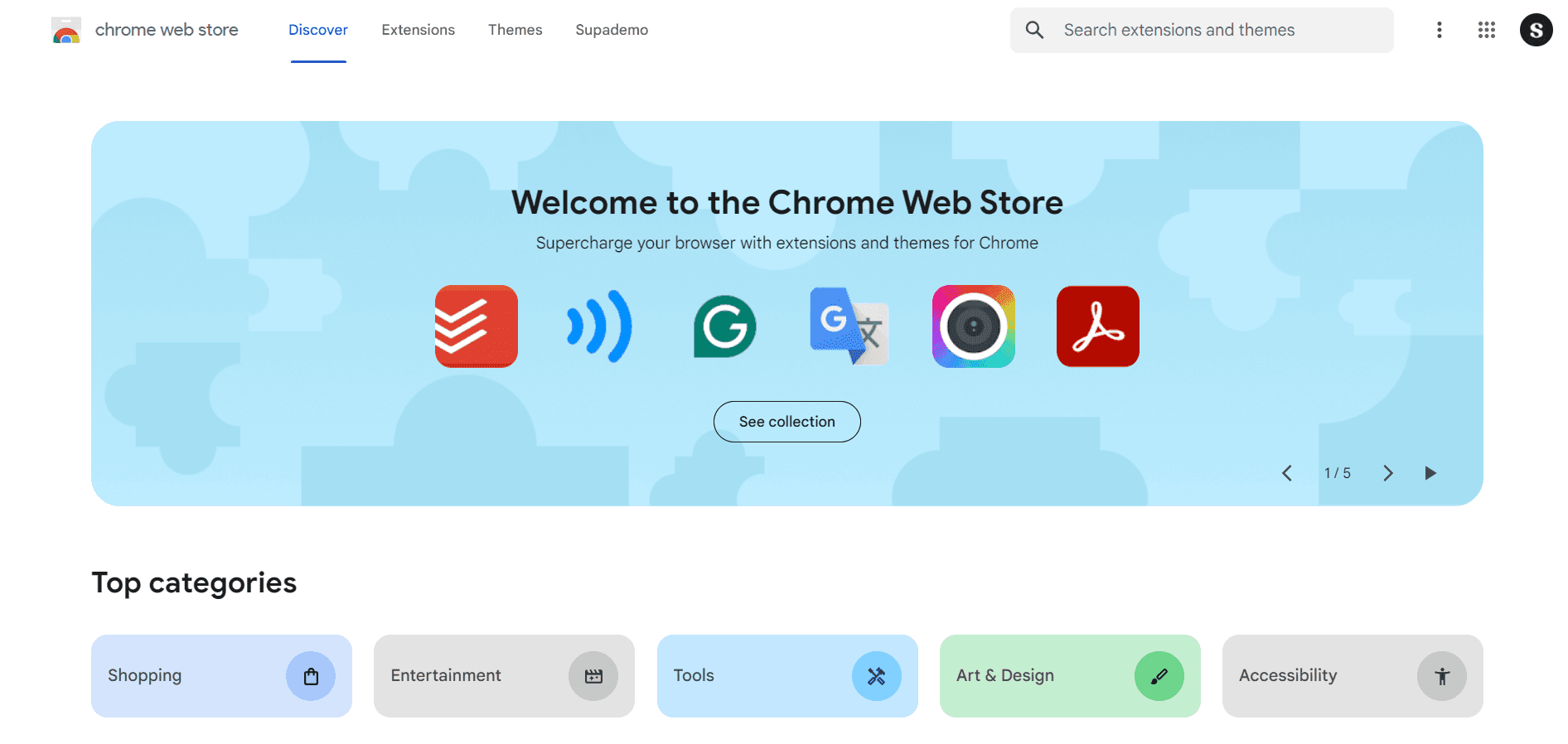The width and height of the screenshot is (1568, 744).
Task: Click the See collection button
Action: click(x=787, y=422)
